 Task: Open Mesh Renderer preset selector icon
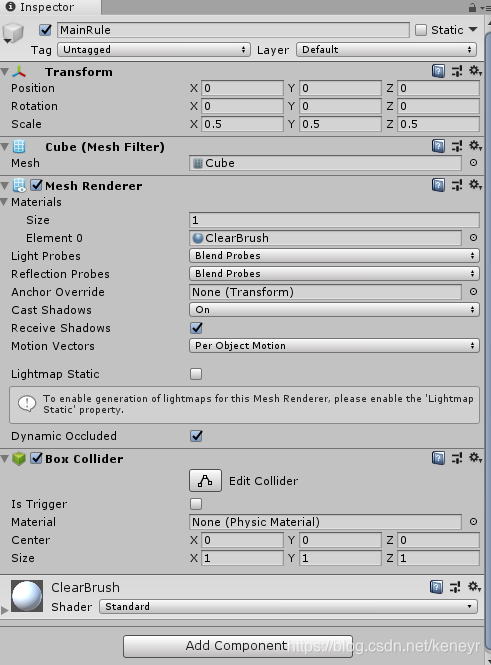click(x=457, y=185)
